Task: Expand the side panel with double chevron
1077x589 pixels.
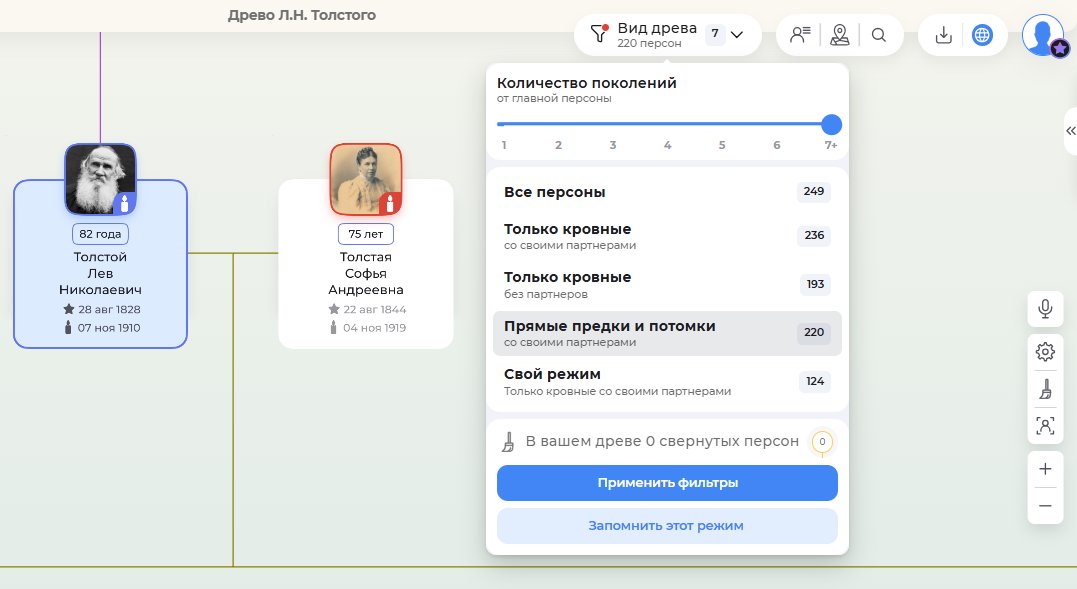Action: (x=1070, y=131)
